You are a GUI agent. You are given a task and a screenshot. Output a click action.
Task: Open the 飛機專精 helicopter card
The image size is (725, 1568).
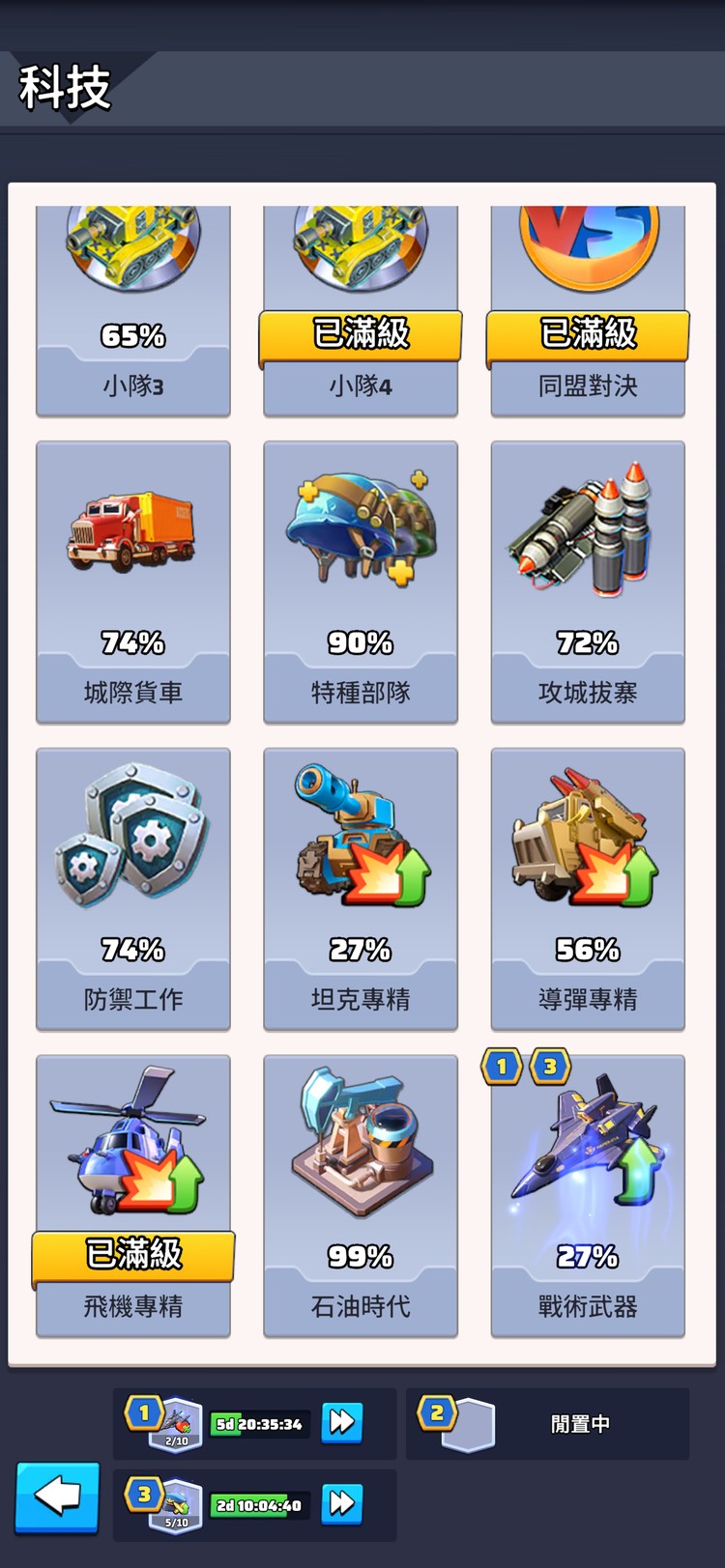133,1196
